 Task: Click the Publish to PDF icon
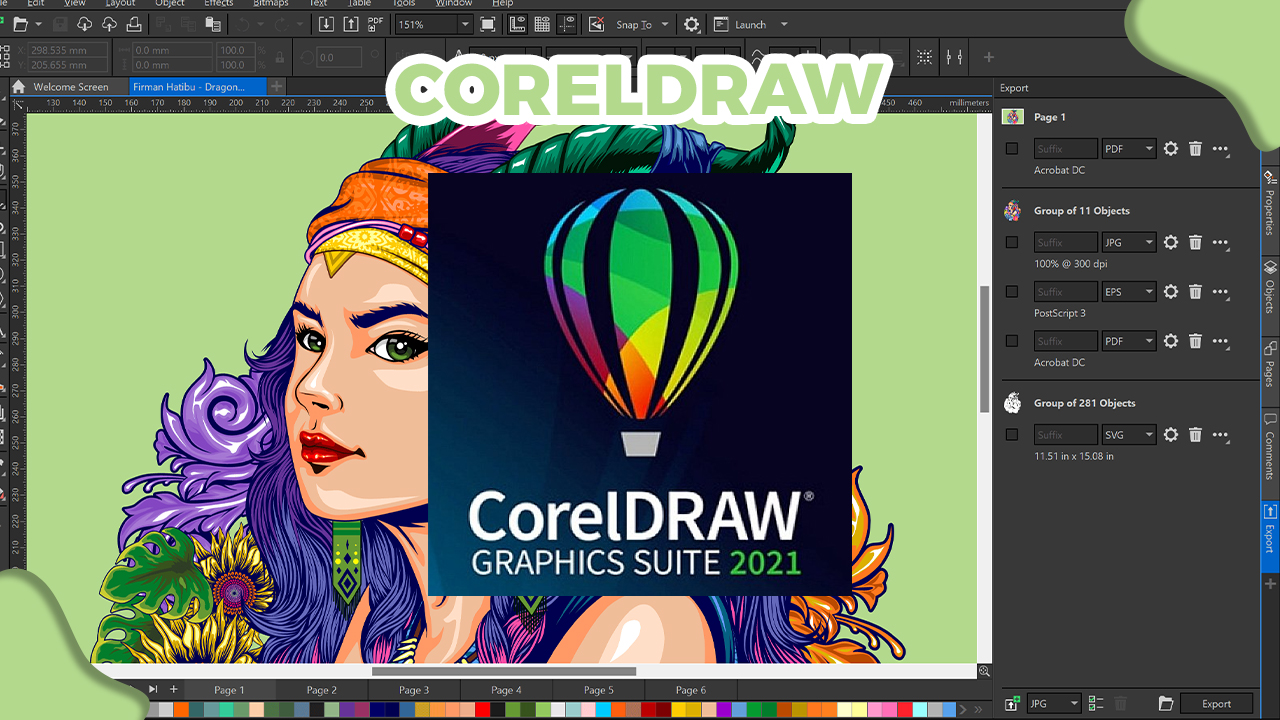point(375,24)
